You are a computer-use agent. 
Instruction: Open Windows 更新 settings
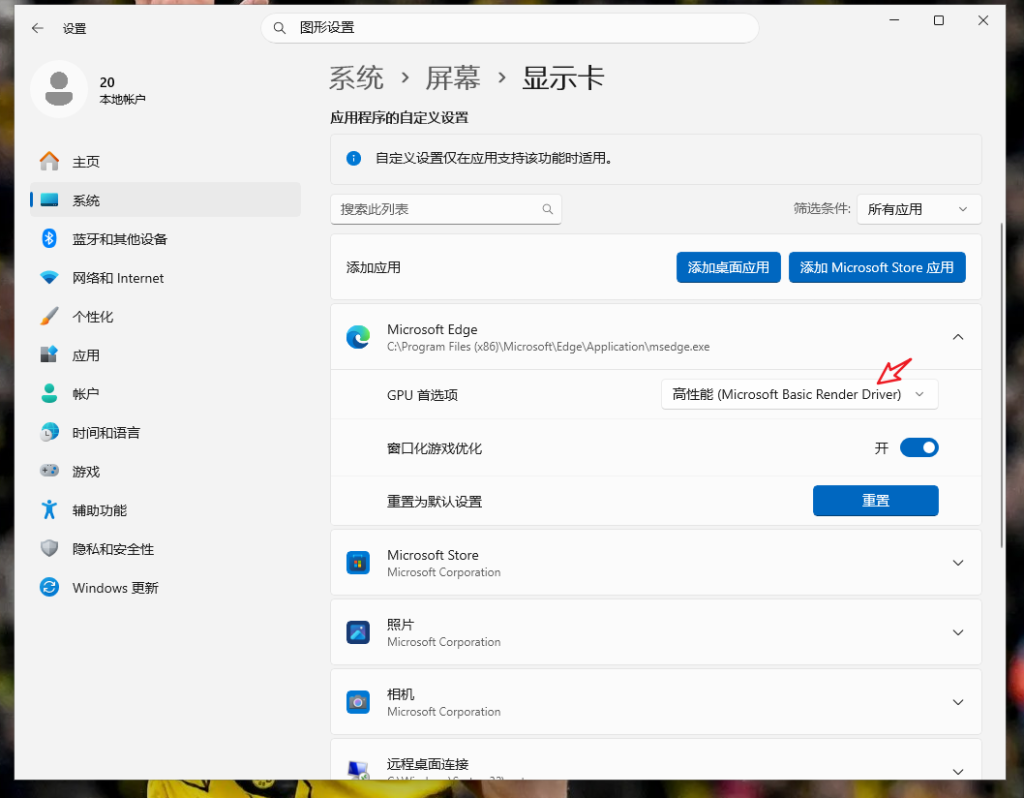[165, 588]
